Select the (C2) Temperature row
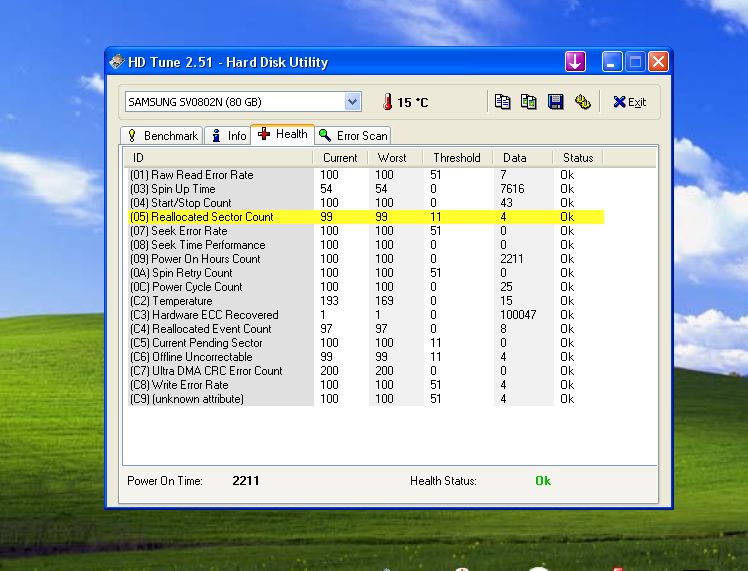 click(x=366, y=301)
